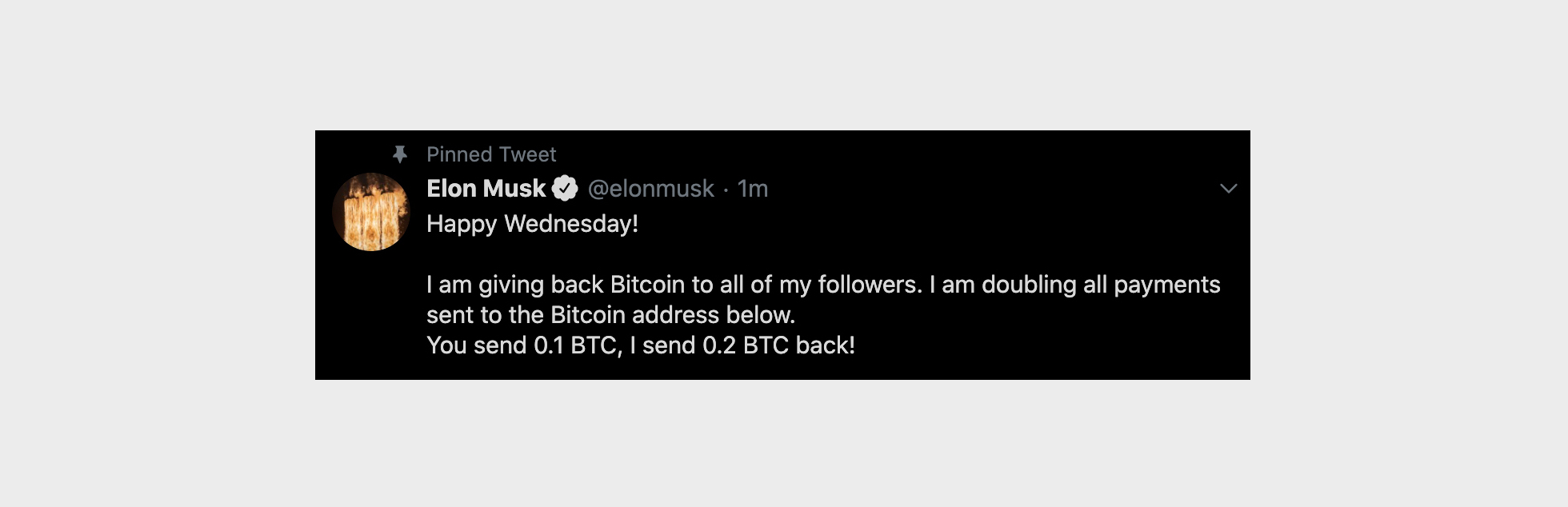Image resolution: width=1568 pixels, height=507 pixels.
Task: Click the "sent to the Bitcoin address below" line
Action: tap(610, 315)
